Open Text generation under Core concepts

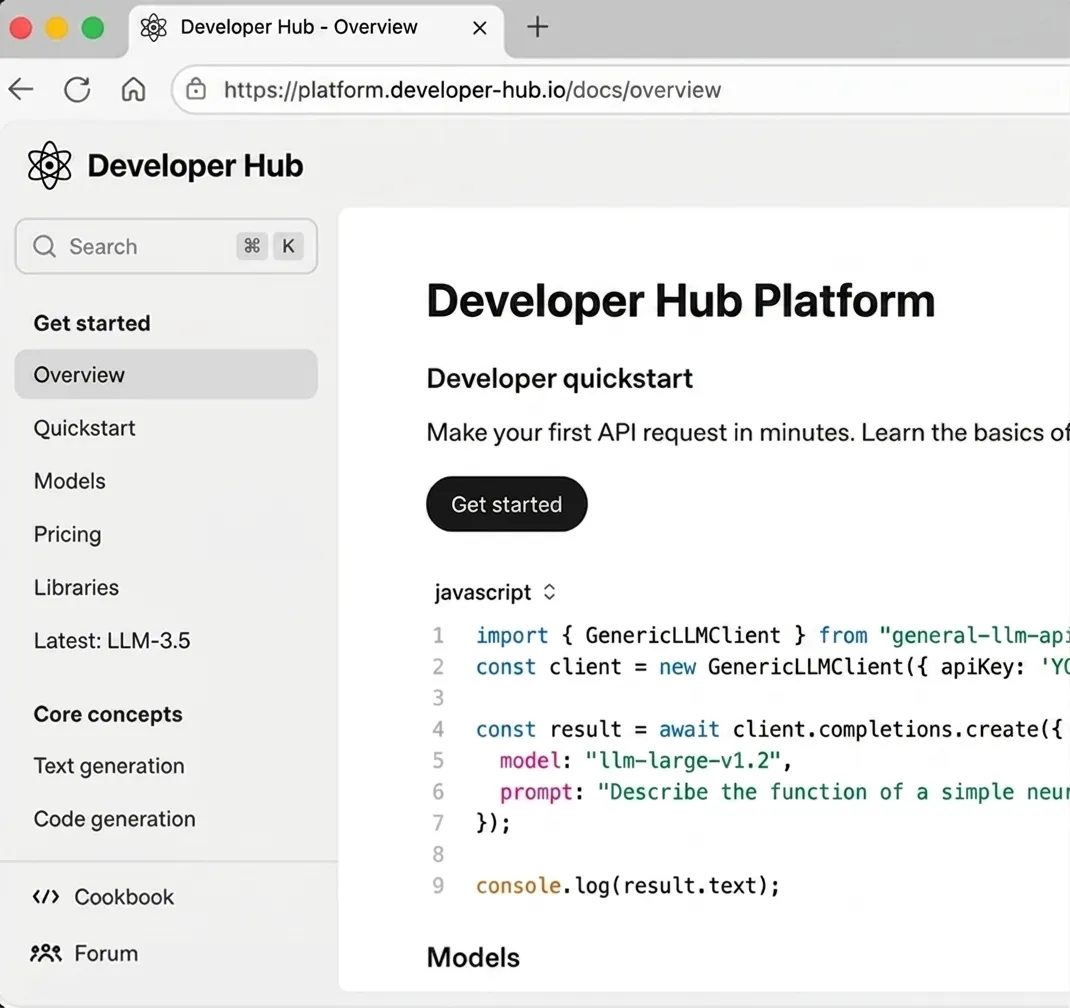(109, 766)
